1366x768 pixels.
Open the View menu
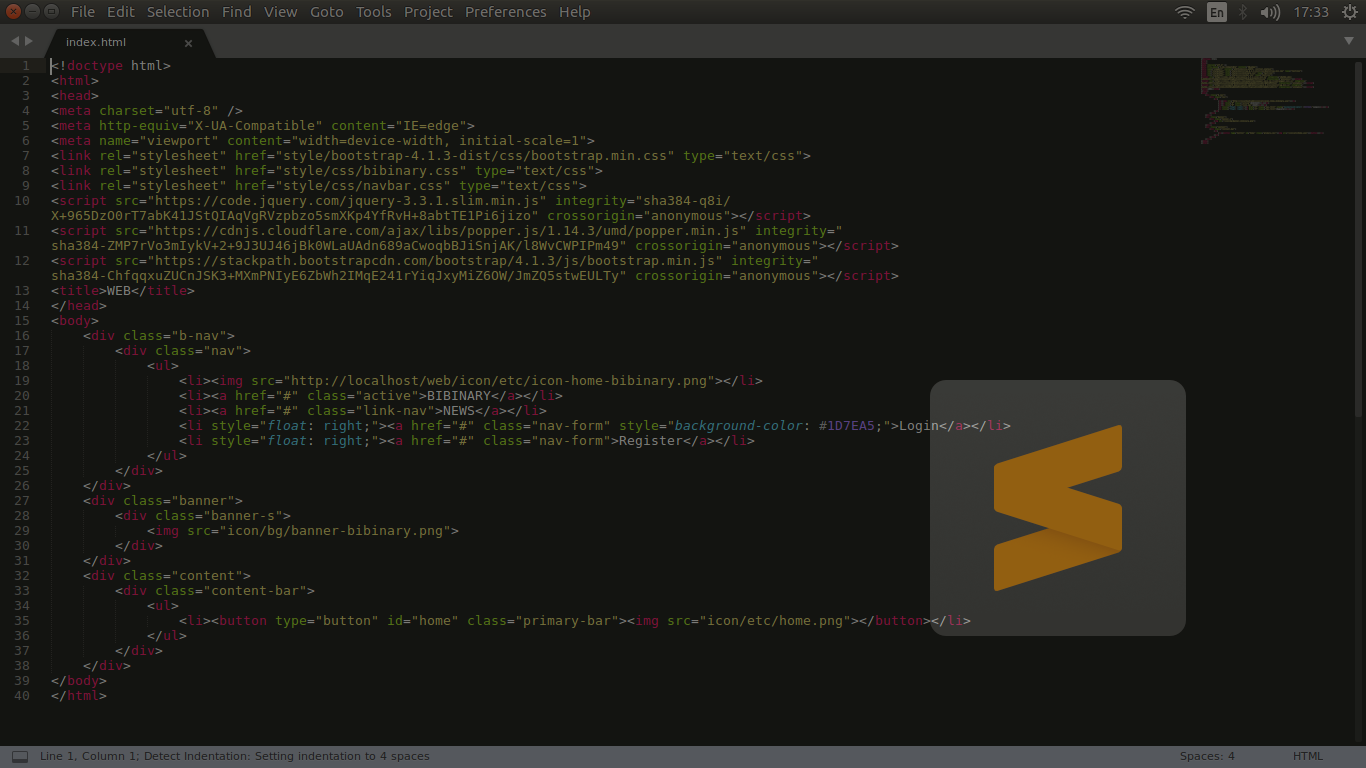click(x=280, y=11)
